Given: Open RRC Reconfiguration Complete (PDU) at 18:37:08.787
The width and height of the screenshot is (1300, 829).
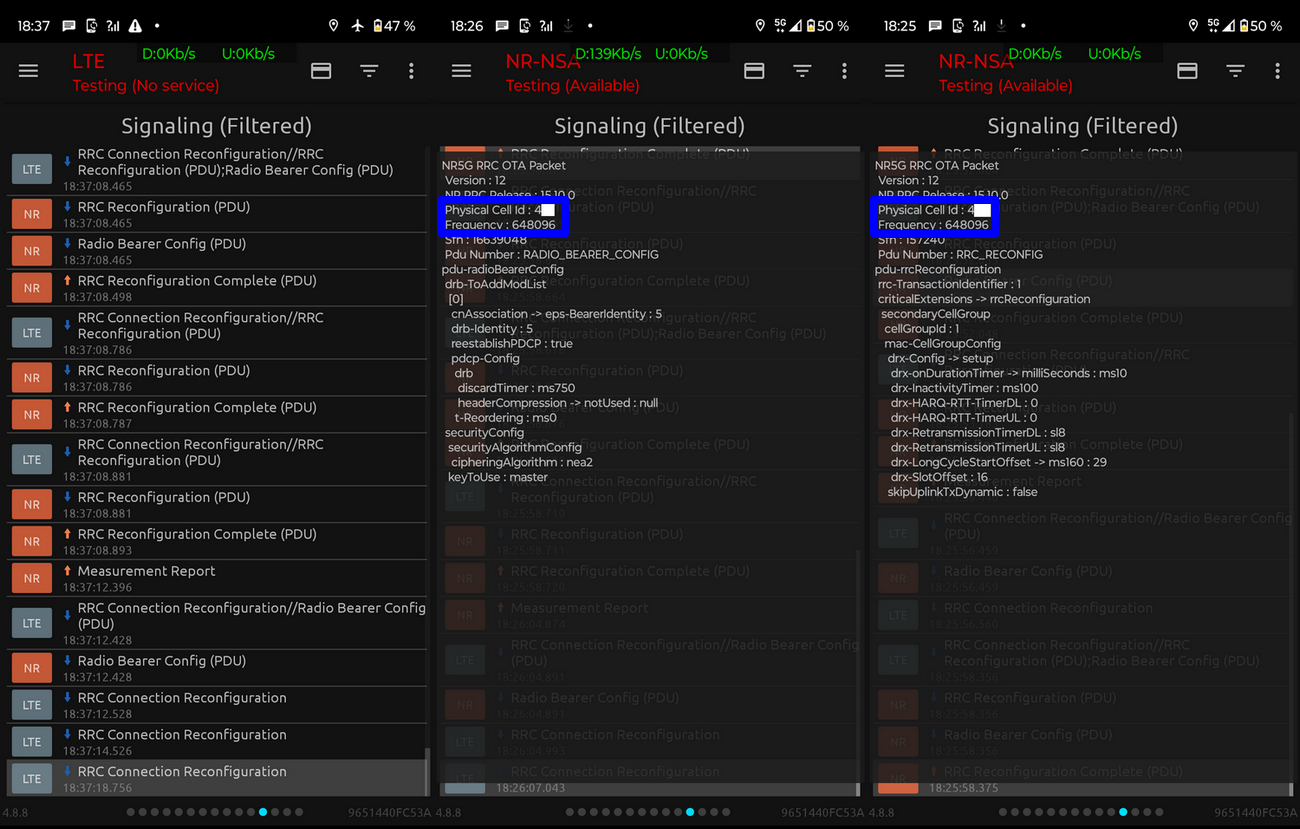Looking at the screenshot, I should tap(217, 415).
